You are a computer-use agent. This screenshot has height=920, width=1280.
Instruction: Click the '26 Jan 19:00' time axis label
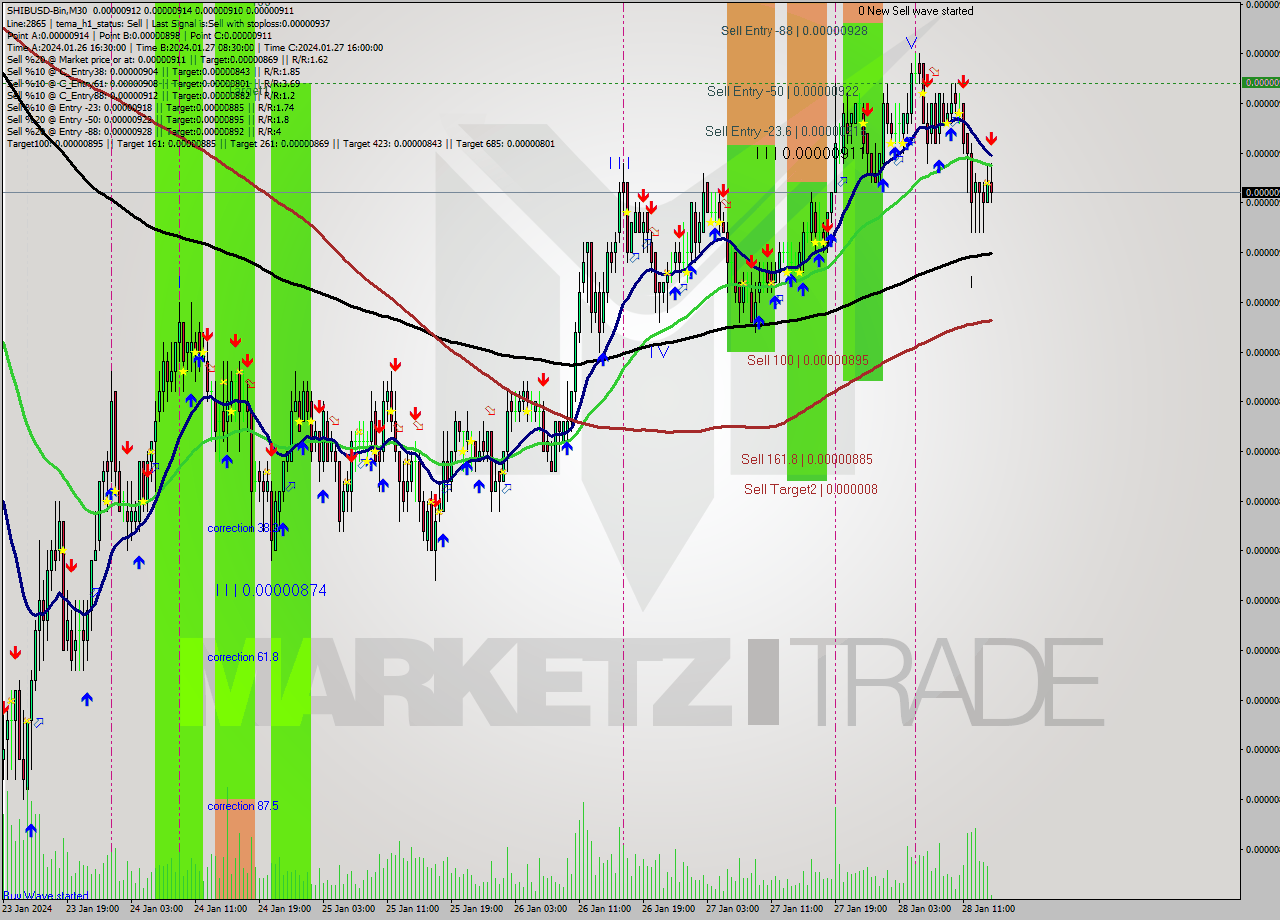[x=670, y=909]
